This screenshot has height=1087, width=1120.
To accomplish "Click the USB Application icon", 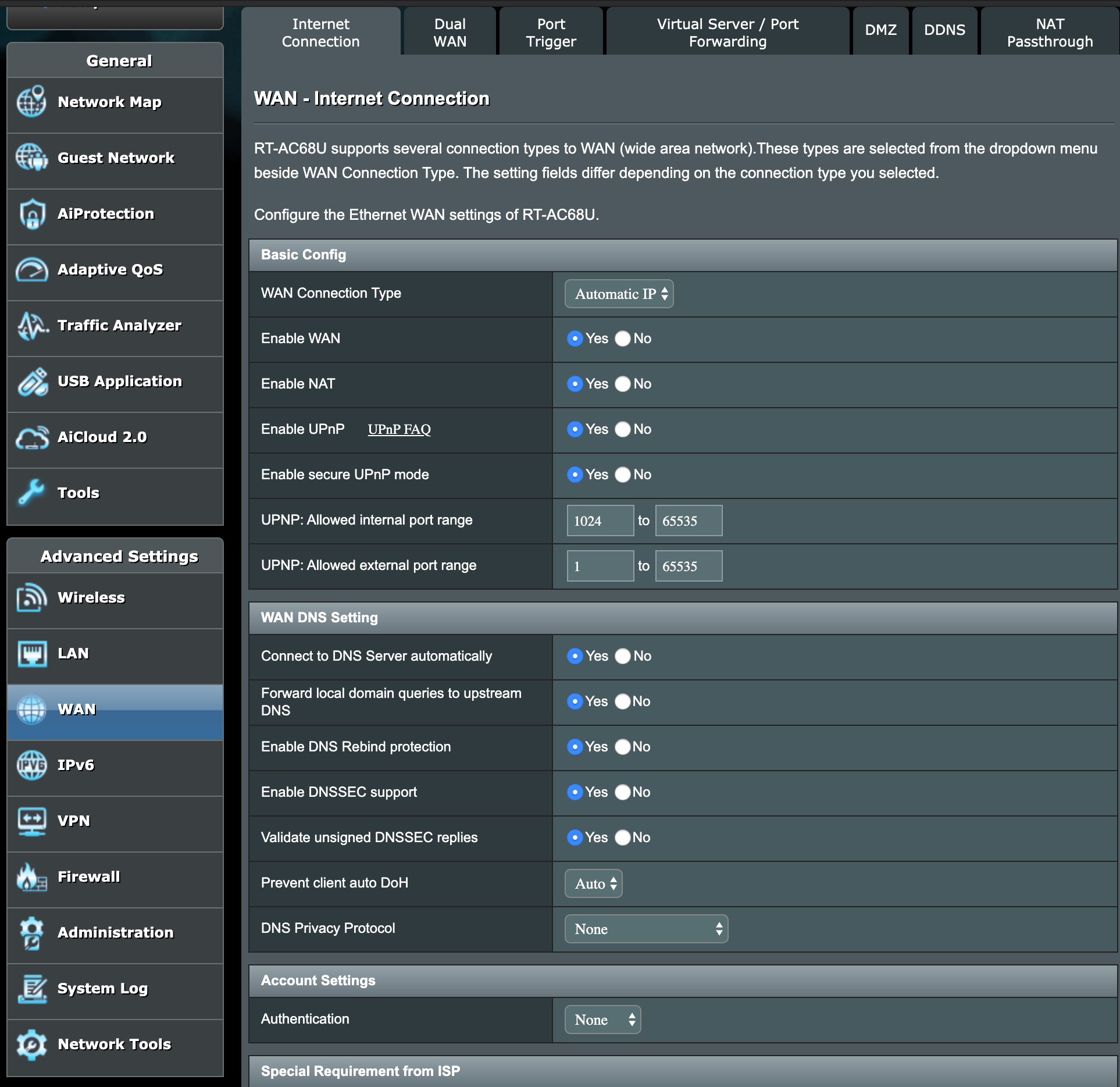I will pos(119,381).
